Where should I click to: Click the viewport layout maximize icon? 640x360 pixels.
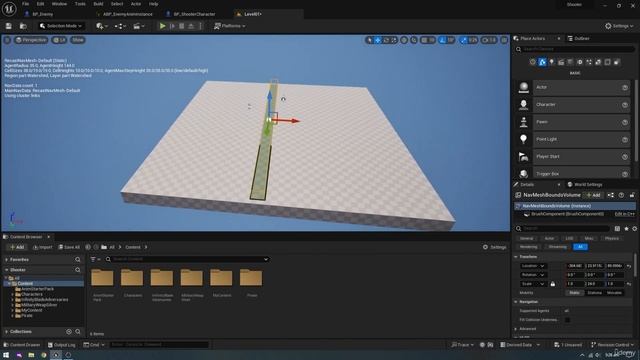[x=504, y=40]
